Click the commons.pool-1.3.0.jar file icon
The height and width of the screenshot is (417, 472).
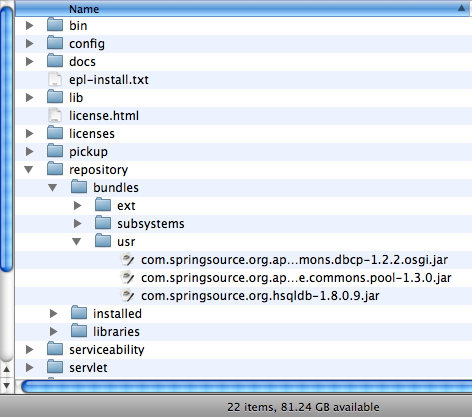click(x=127, y=277)
